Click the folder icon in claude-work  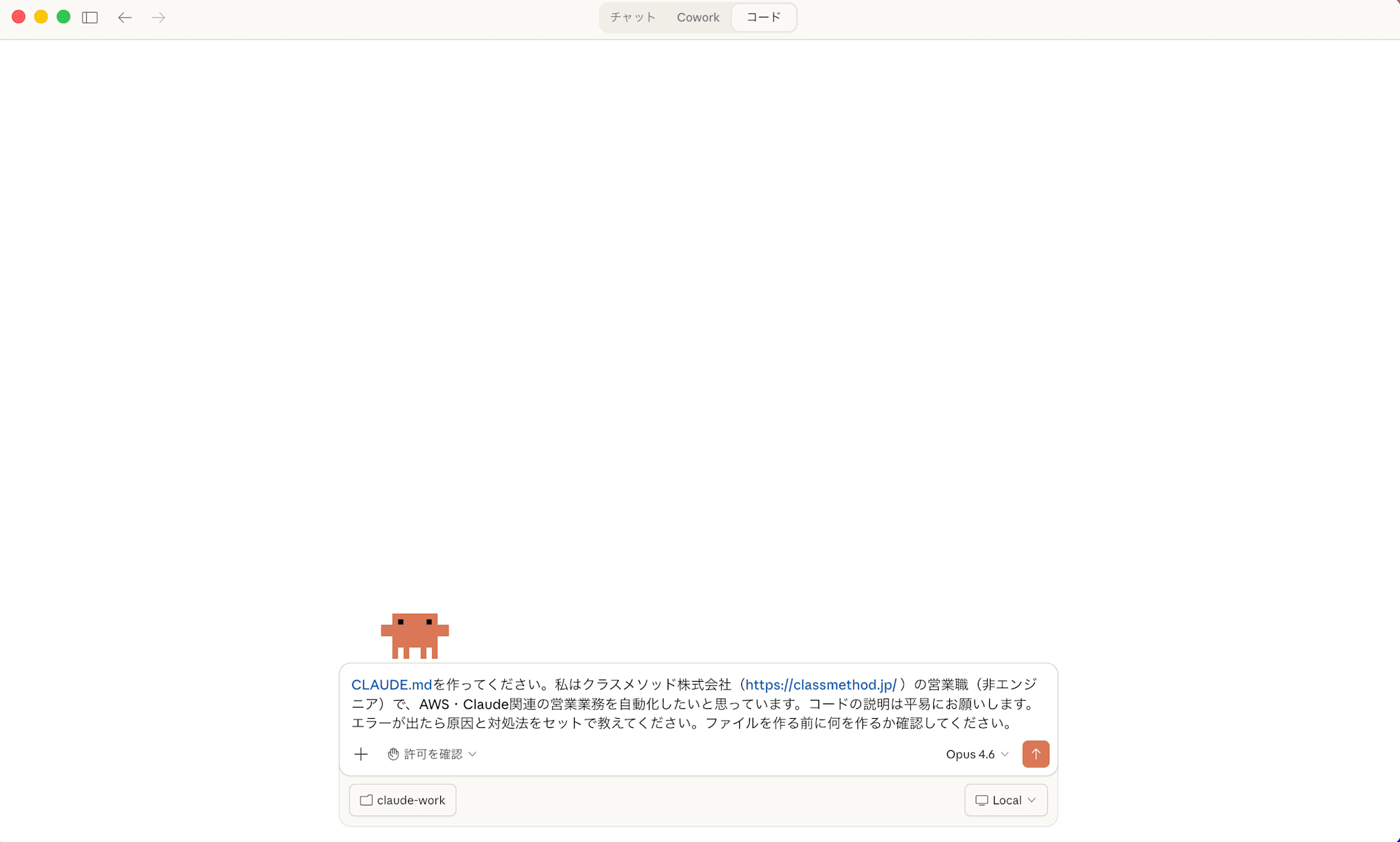[x=366, y=800]
